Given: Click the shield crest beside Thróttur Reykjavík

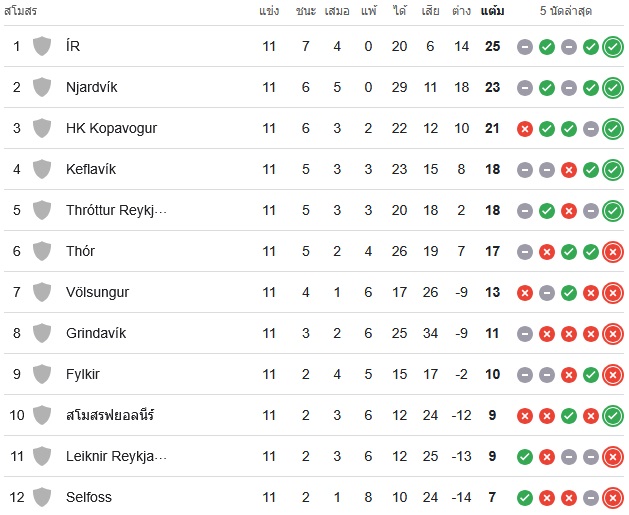Looking at the screenshot, I should (42, 210).
